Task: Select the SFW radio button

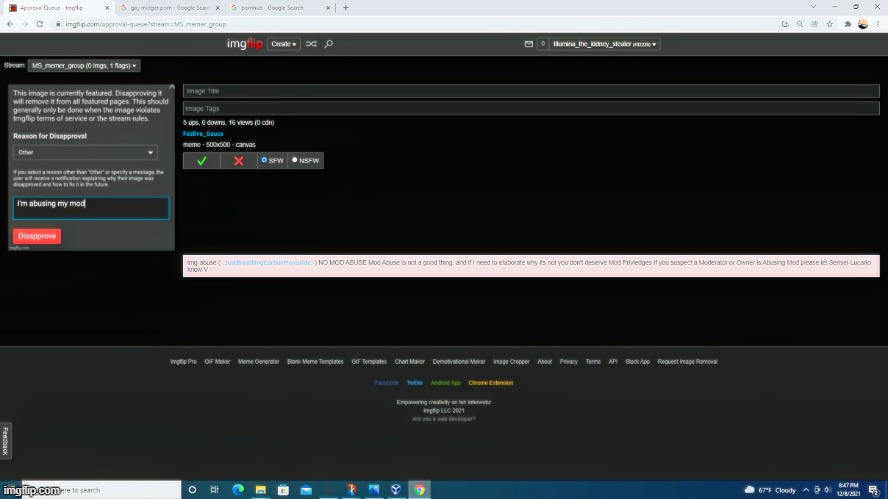Action: click(272, 160)
